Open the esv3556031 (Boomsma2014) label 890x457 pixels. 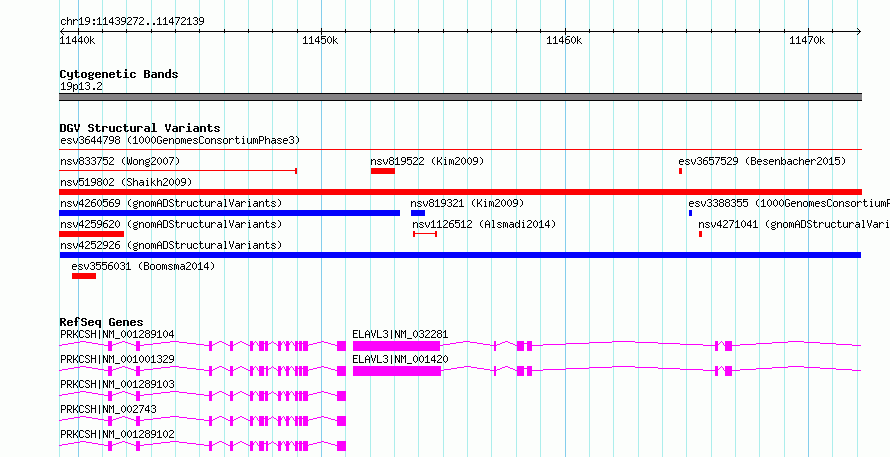pyautogui.click(x=143, y=266)
